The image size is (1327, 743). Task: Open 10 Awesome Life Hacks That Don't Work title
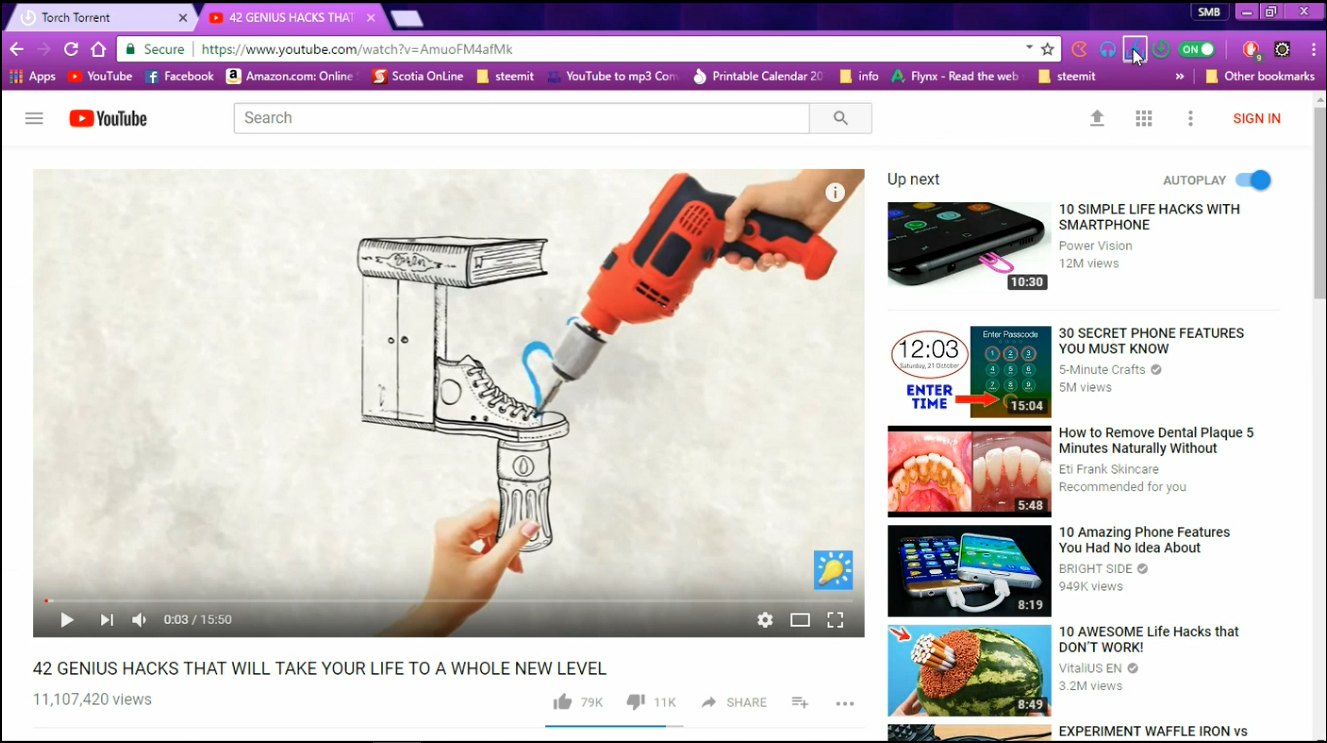(x=1149, y=639)
